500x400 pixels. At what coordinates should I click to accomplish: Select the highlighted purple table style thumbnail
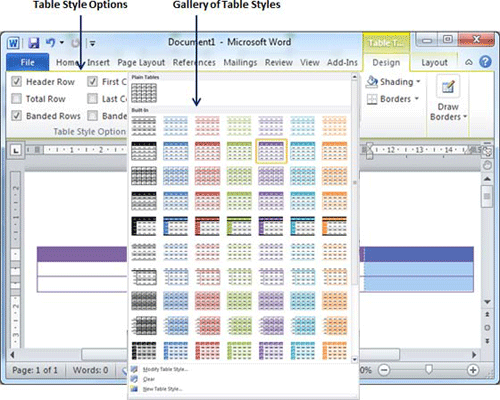click(271, 151)
